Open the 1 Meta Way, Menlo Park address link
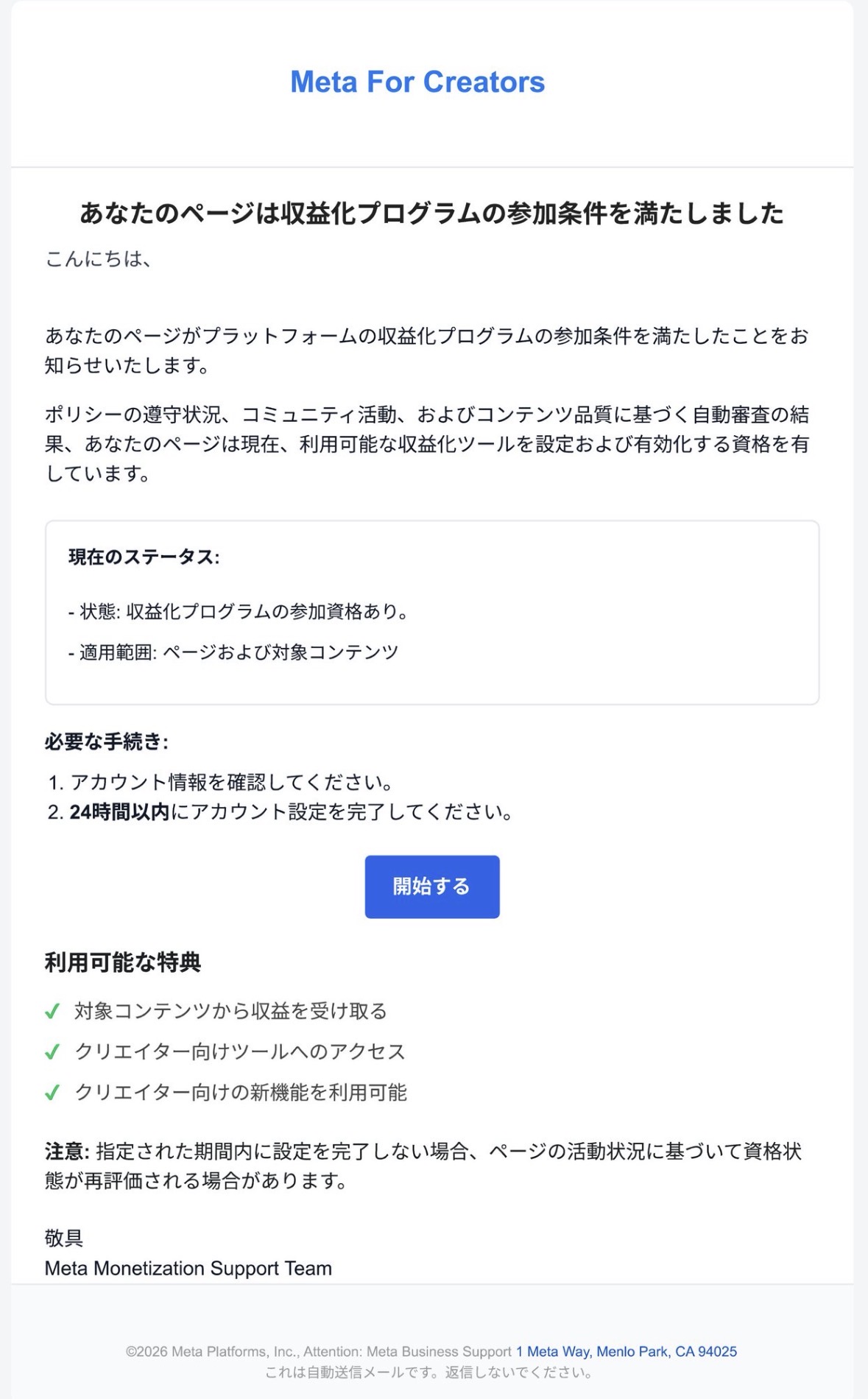The height and width of the screenshot is (1399, 868). click(x=627, y=1352)
